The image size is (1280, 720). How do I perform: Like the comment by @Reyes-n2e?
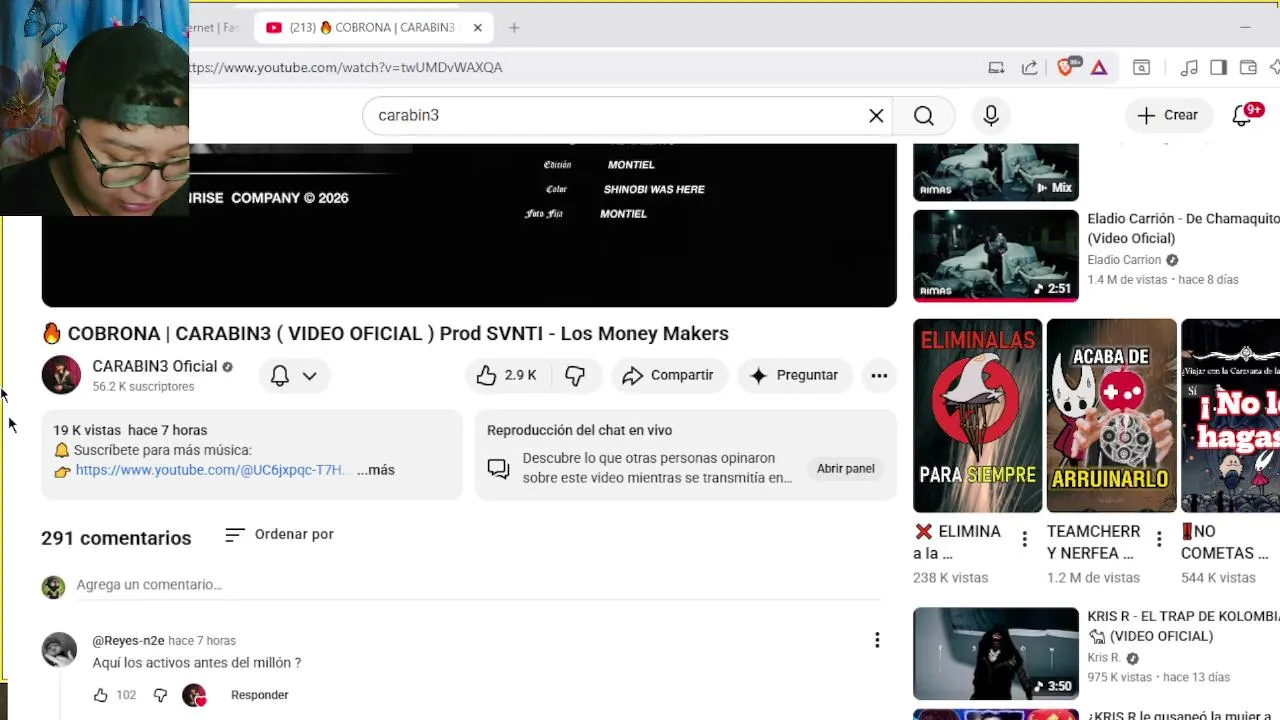click(100, 695)
